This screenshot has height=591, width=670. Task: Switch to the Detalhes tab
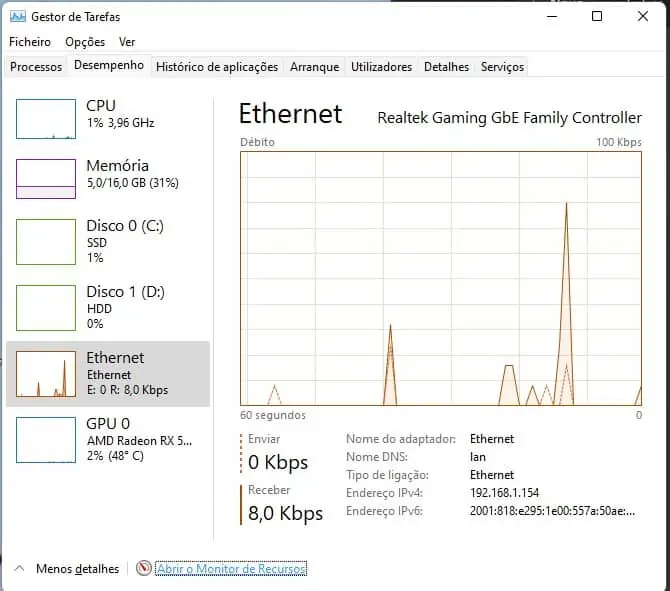pos(446,67)
